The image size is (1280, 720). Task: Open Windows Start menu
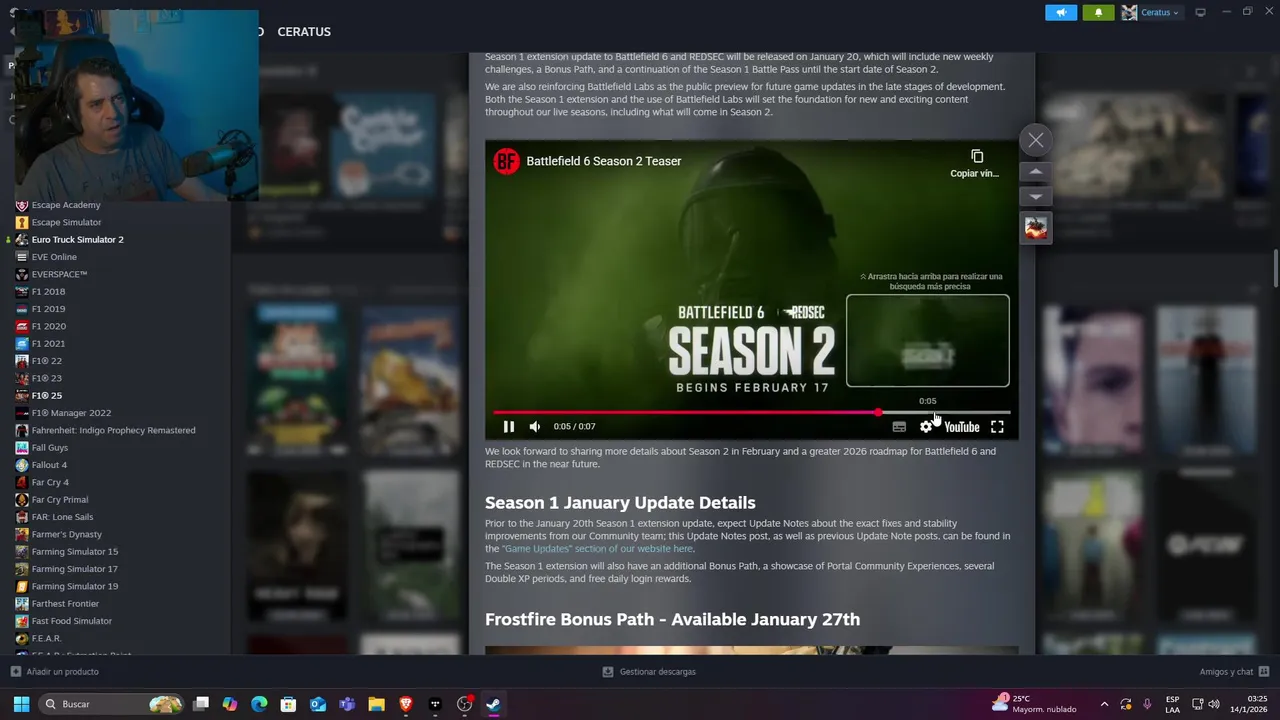21,704
